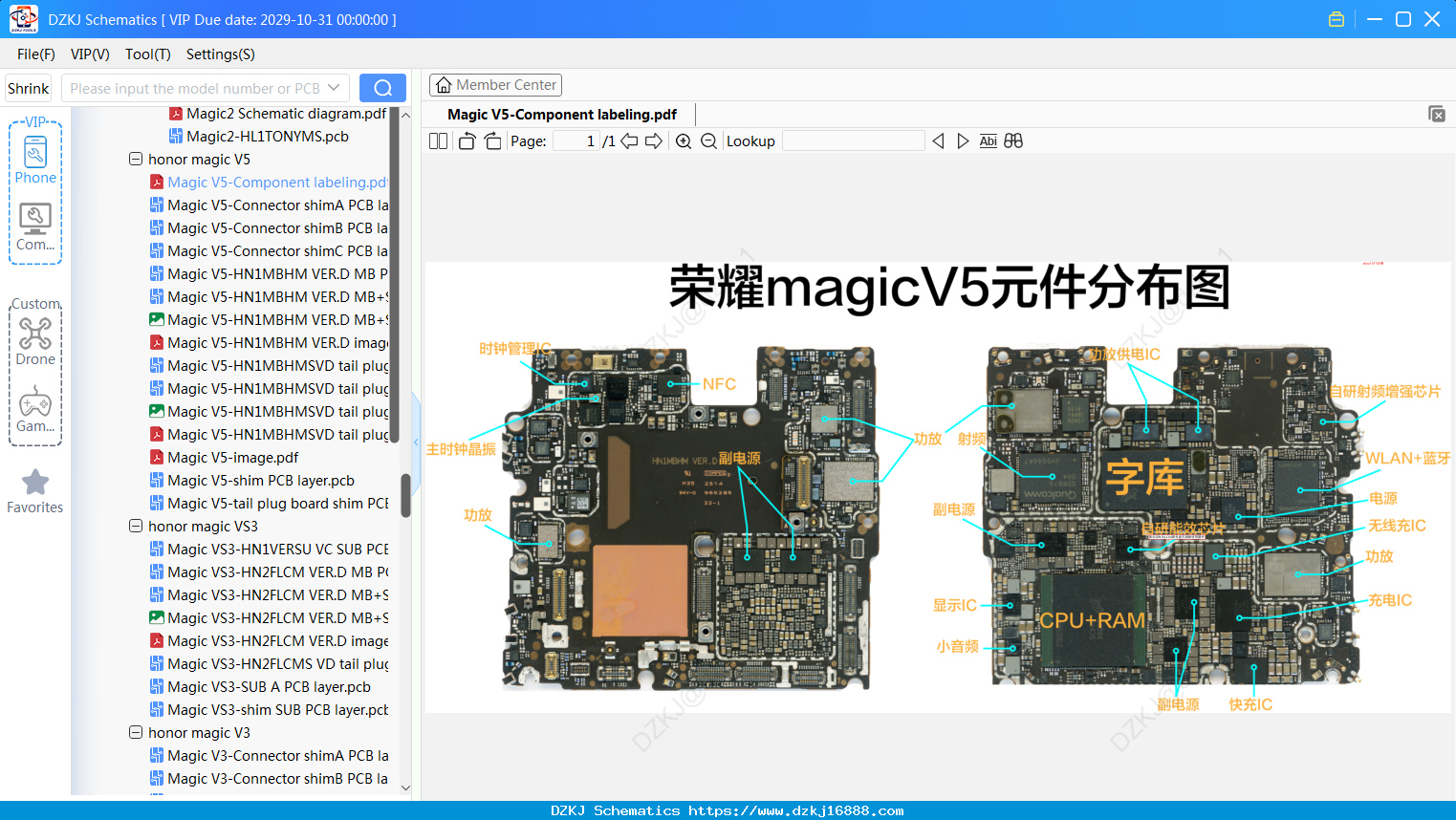Click the tree scroll-up arrow
Screen dimensions: 1456x820
tap(405, 115)
